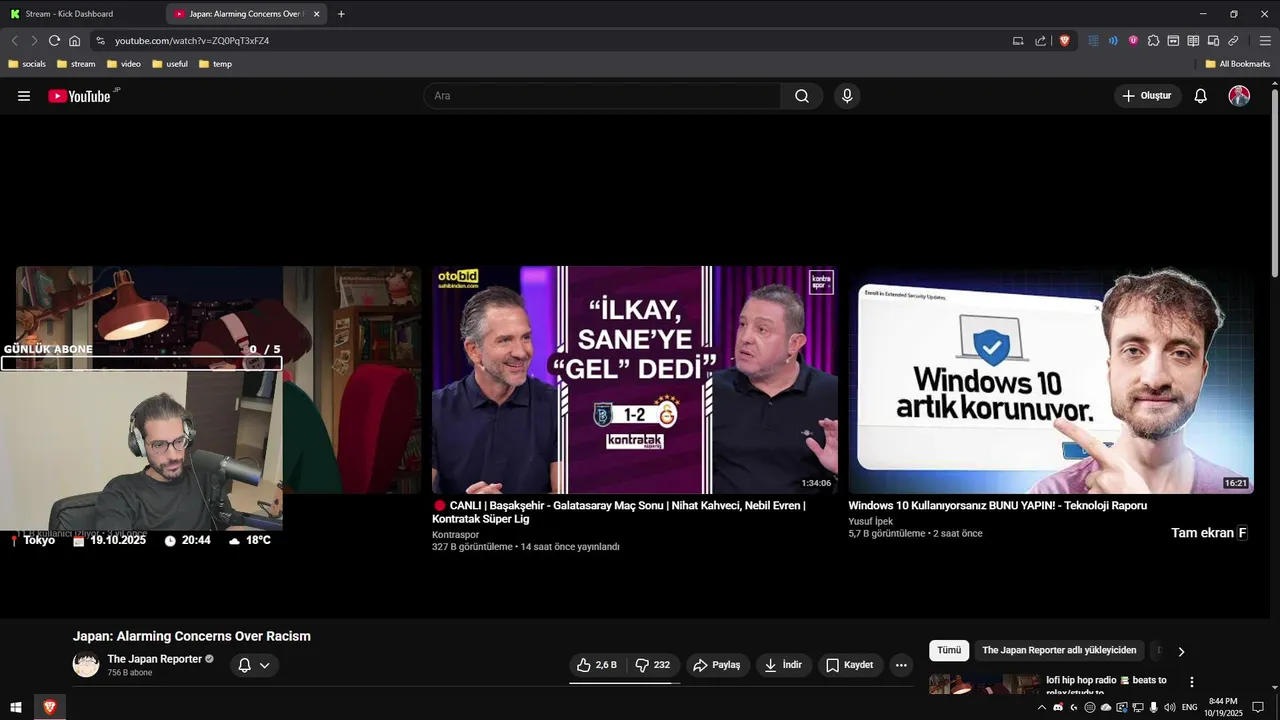Open The Japan Reporter channel avatar
This screenshot has width=1280, height=720.
[86, 664]
